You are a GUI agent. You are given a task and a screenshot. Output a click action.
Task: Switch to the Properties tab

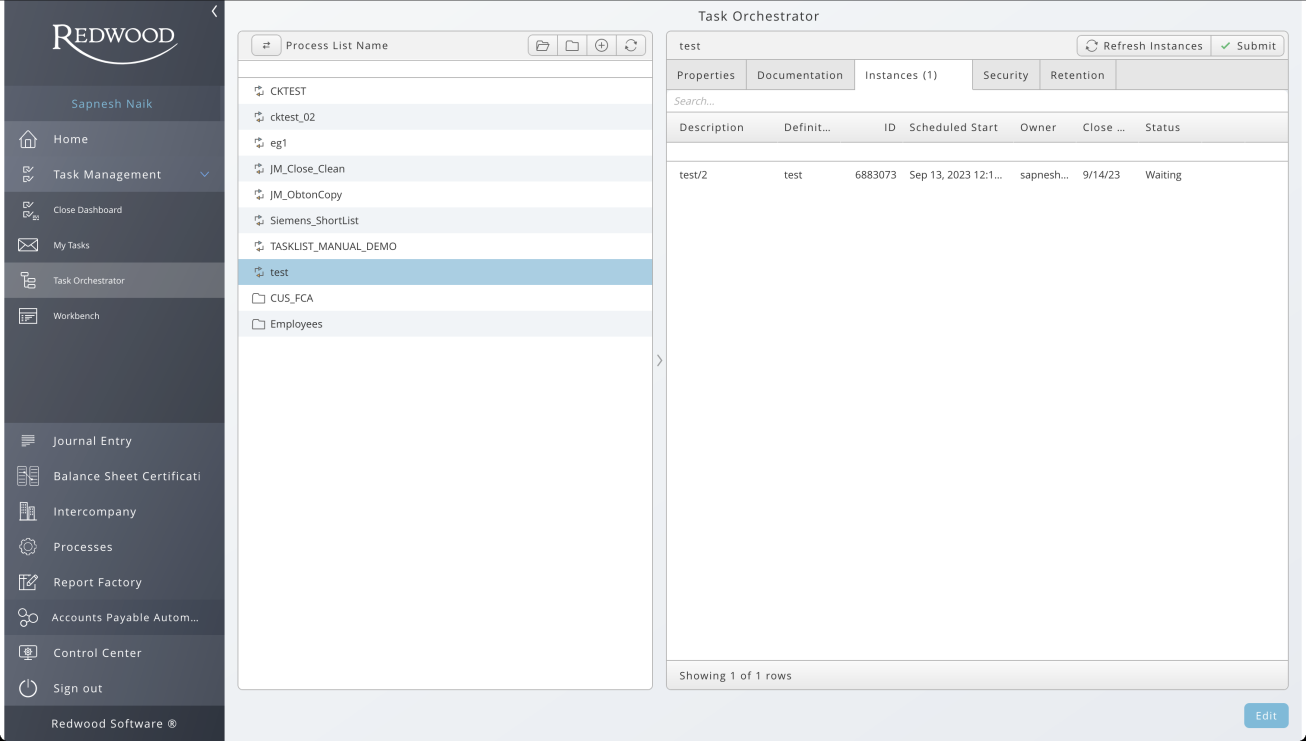pyautogui.click(x=706, y=75)
